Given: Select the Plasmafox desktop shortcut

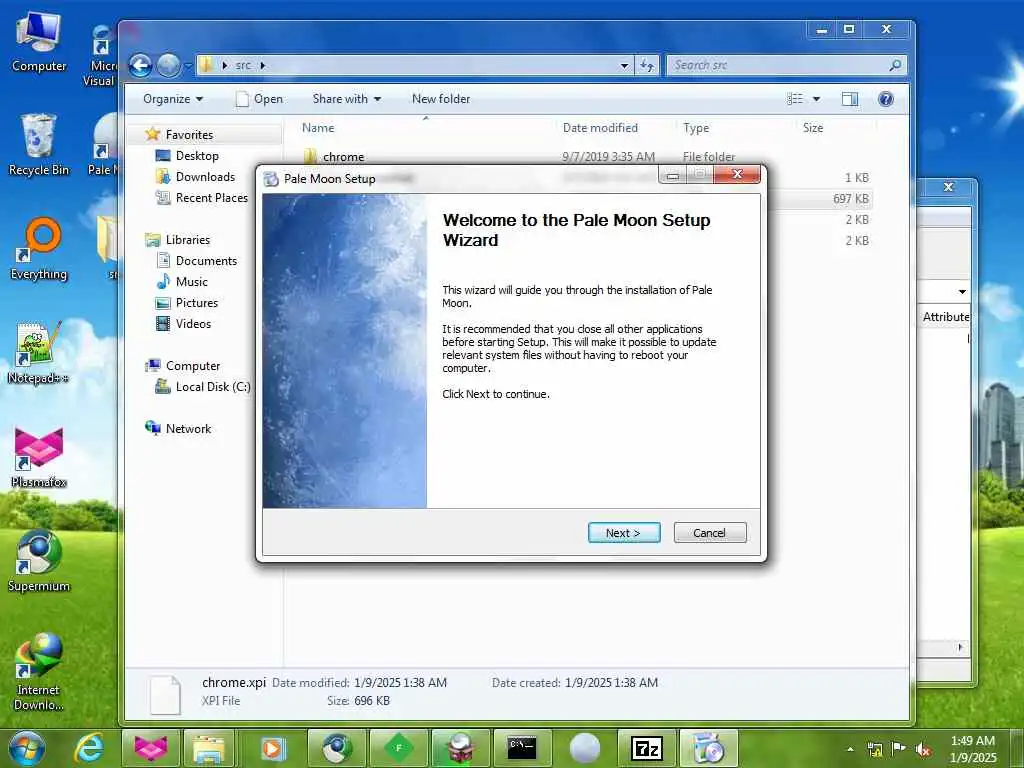Looking at the screenshot, I should [x=39, y=457].
